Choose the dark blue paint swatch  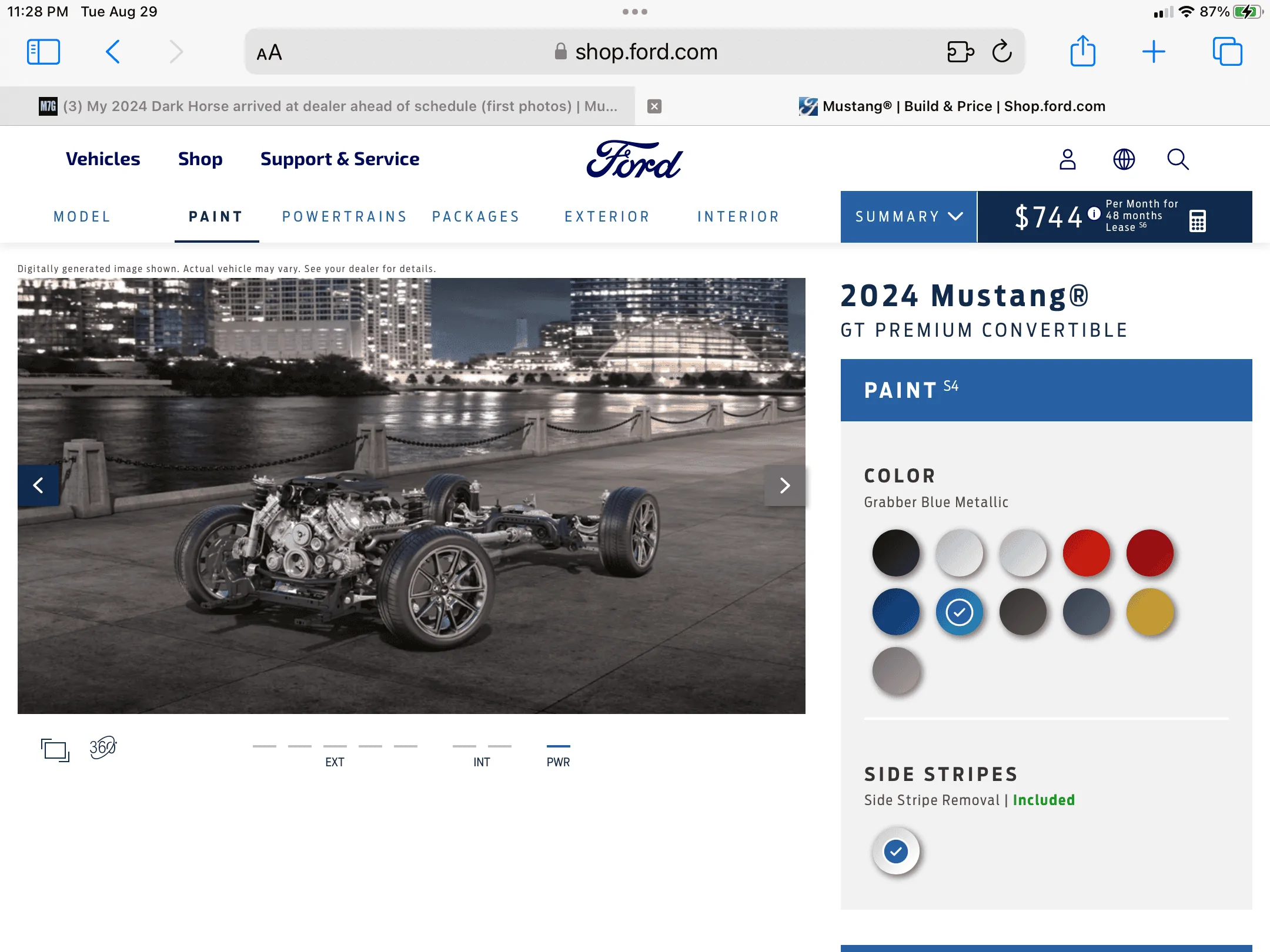896,612
